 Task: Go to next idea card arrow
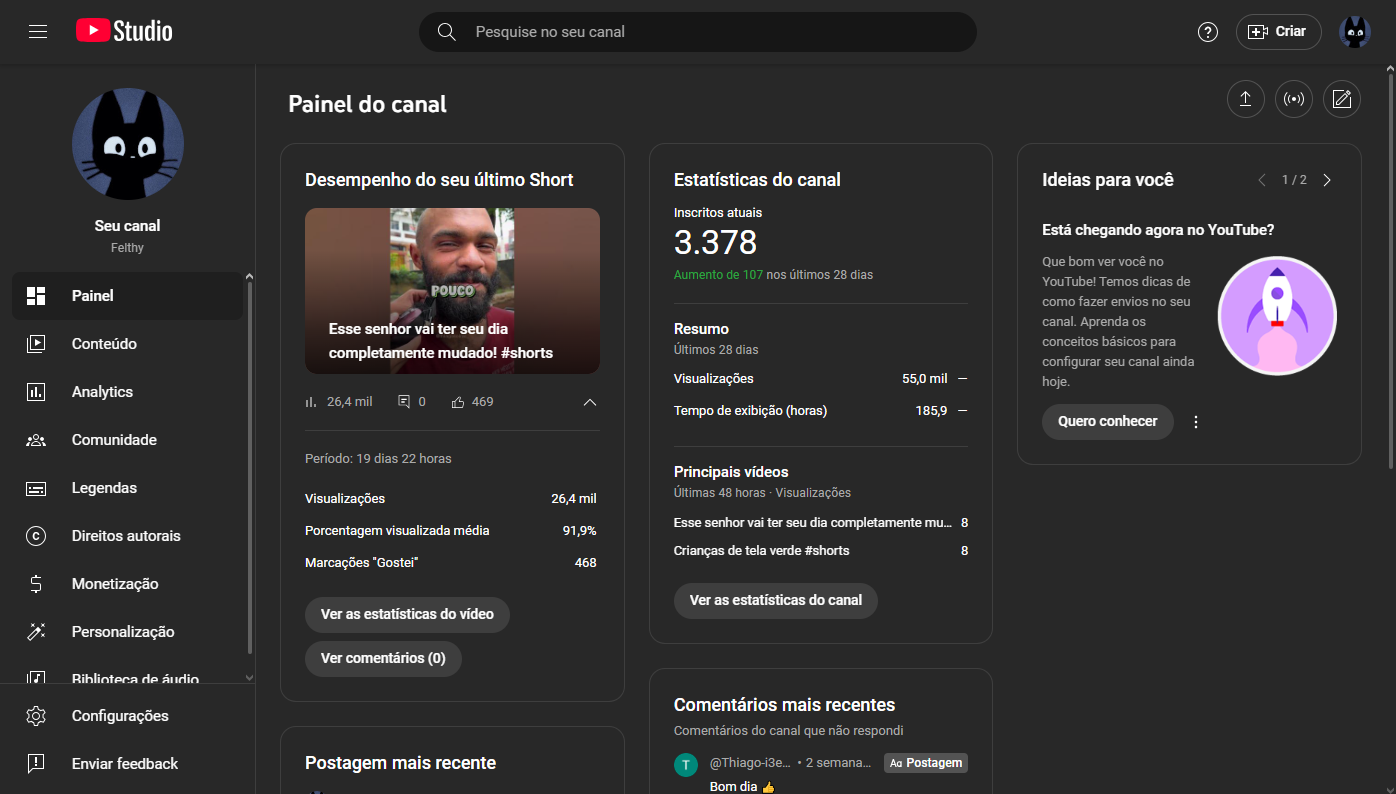pos(1327,180)
